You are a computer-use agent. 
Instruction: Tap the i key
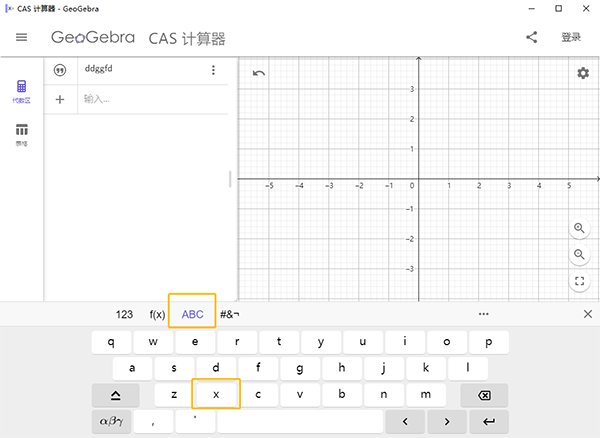[405, 342]
